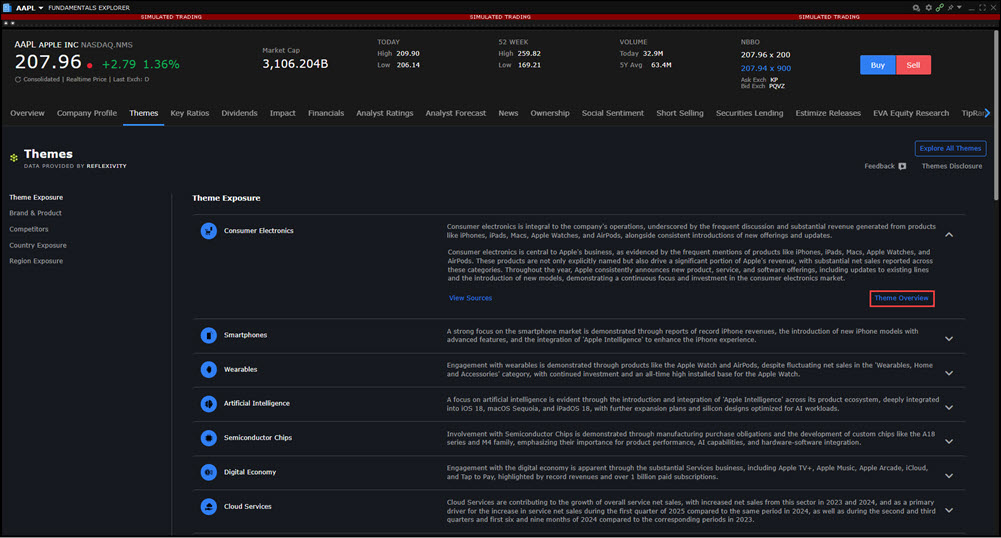The image size is (1001, 538).
Task: Select Region Exposure in sidebar
Action: (x=36, y=261)
